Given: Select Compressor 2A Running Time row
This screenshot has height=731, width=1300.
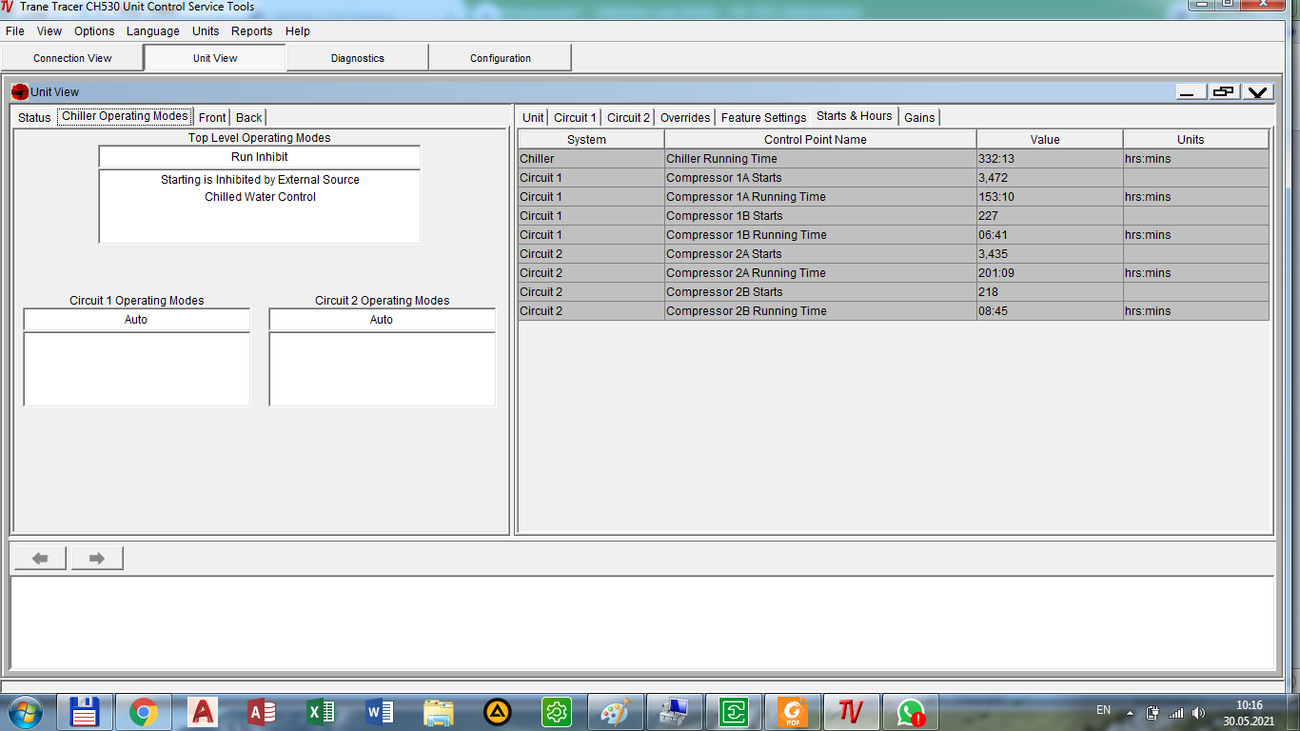Looking at the screenshot, I should click(893, 273).
